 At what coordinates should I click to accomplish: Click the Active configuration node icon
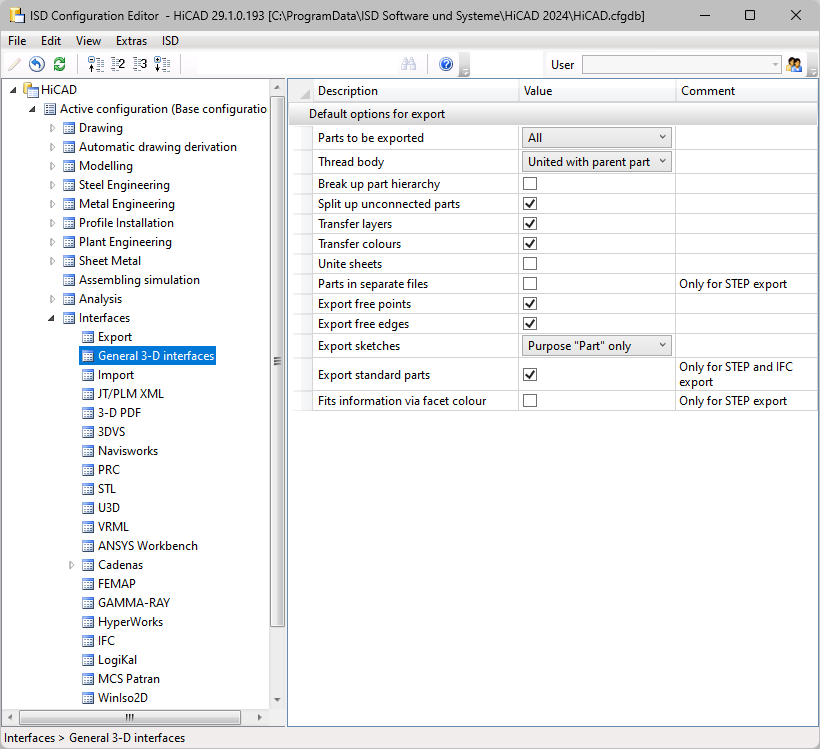tap(50, 109)
